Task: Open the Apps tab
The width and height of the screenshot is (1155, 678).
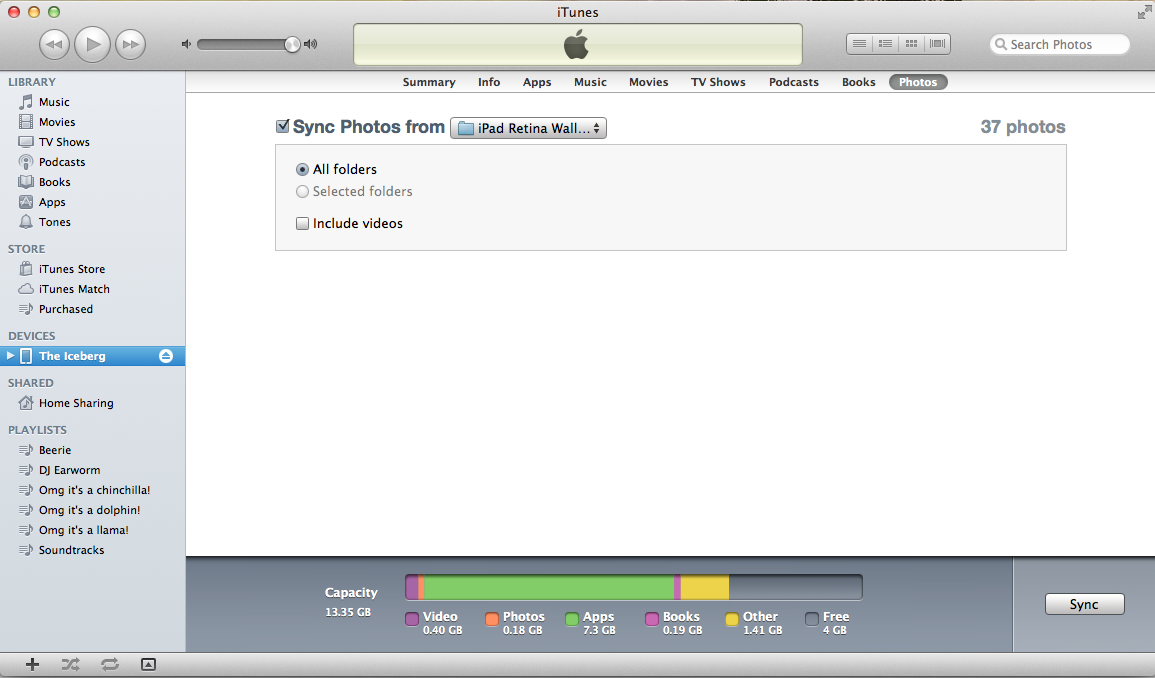Action: tap(537, 82)
